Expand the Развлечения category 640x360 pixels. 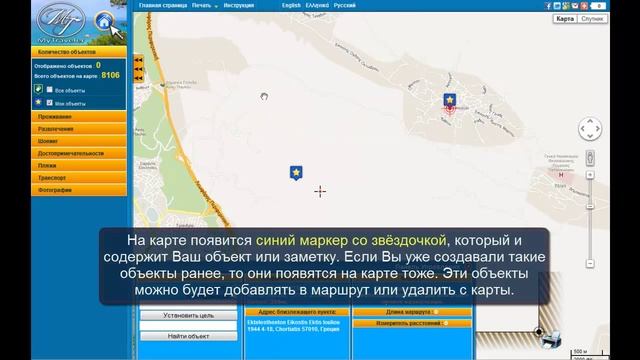pos(79,129)
